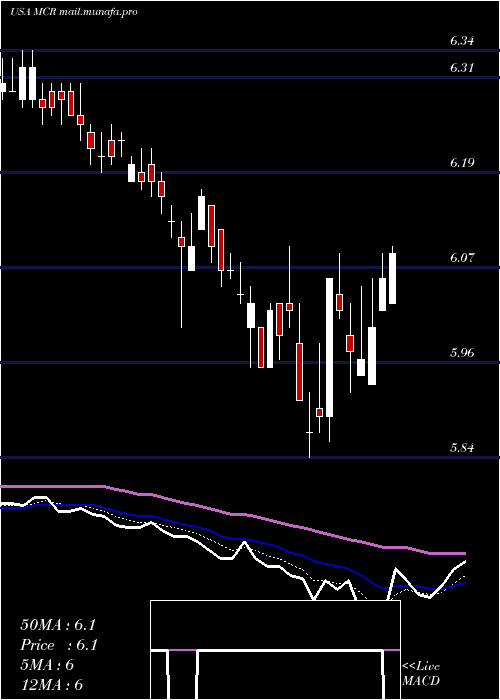Viewport: 500px width, 700px height.
Task: Click the 5.84 price level label
Action: pyautogui.click(x=462, y=448)
